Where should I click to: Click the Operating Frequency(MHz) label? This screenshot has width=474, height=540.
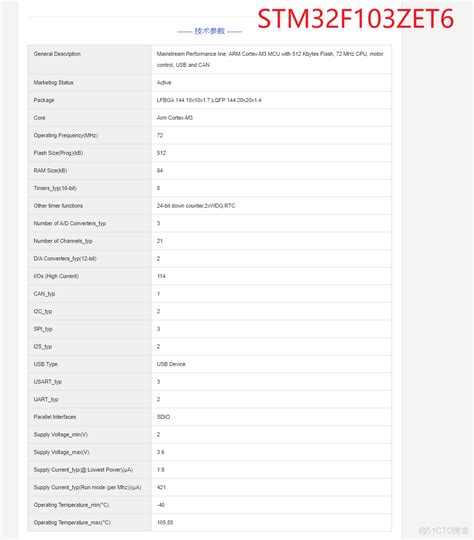pos(66,135)
